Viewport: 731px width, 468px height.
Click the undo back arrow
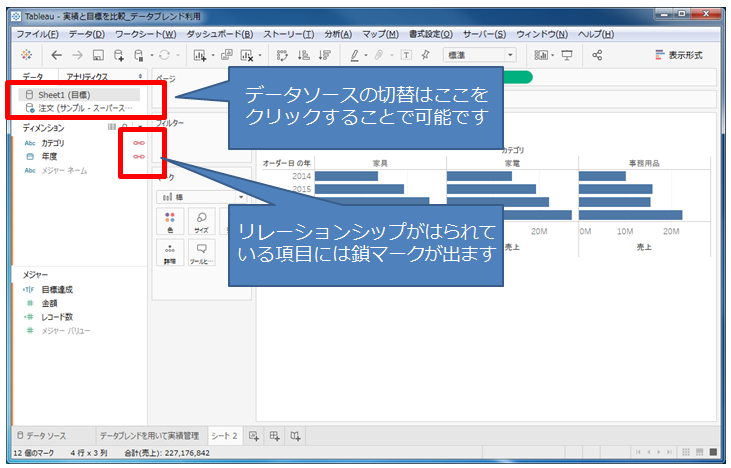pyautogui.click(x=56, y=55)
